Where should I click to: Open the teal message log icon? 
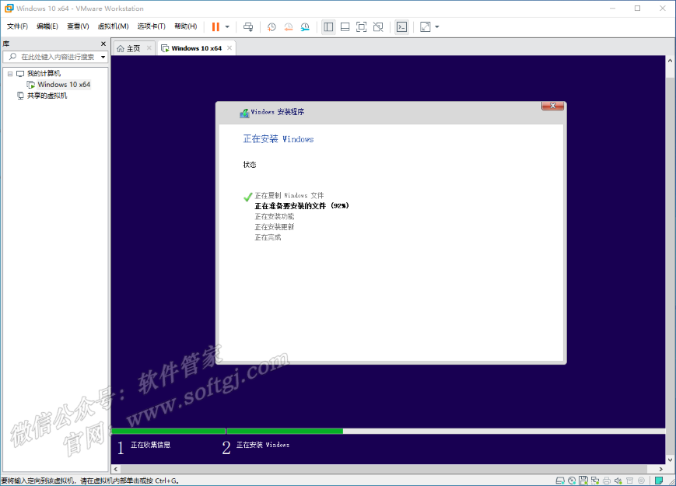pos(659,480)
